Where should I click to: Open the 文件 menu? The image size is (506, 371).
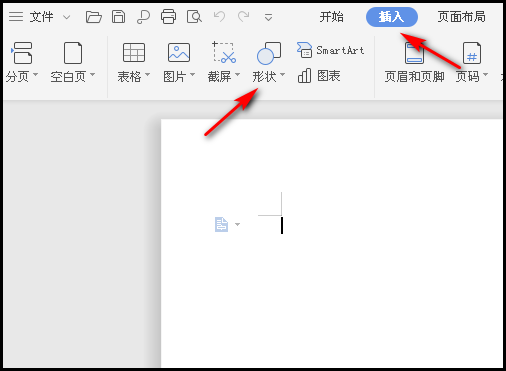click(x=41, y=17)
